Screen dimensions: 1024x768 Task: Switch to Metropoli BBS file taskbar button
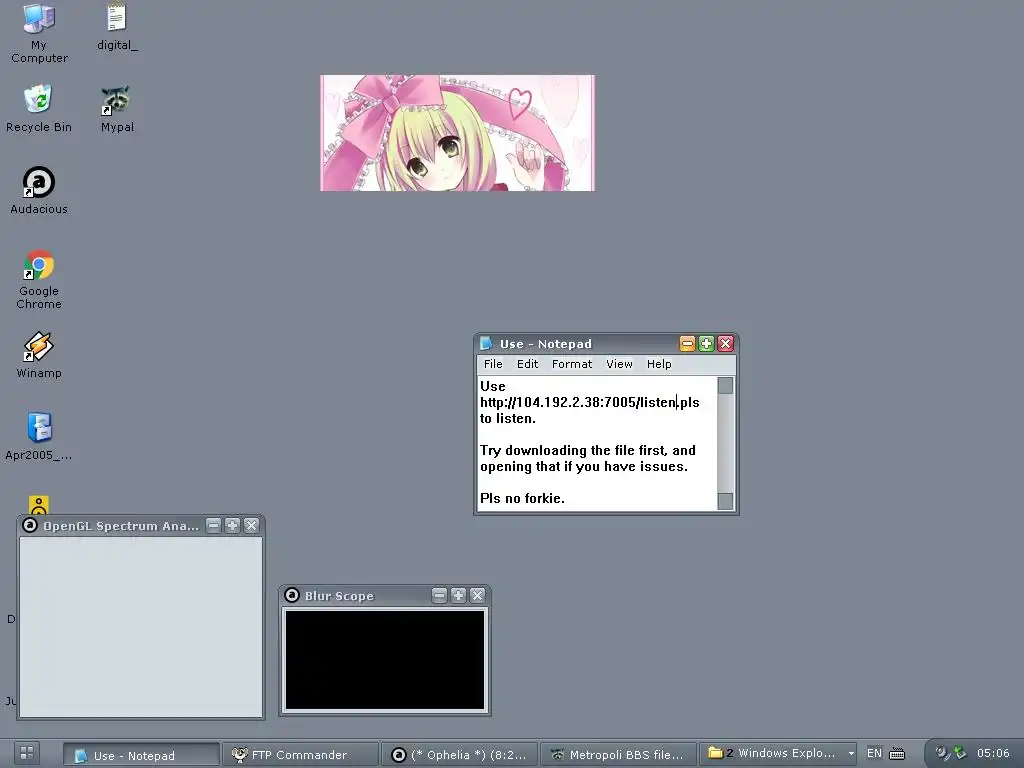618,755
